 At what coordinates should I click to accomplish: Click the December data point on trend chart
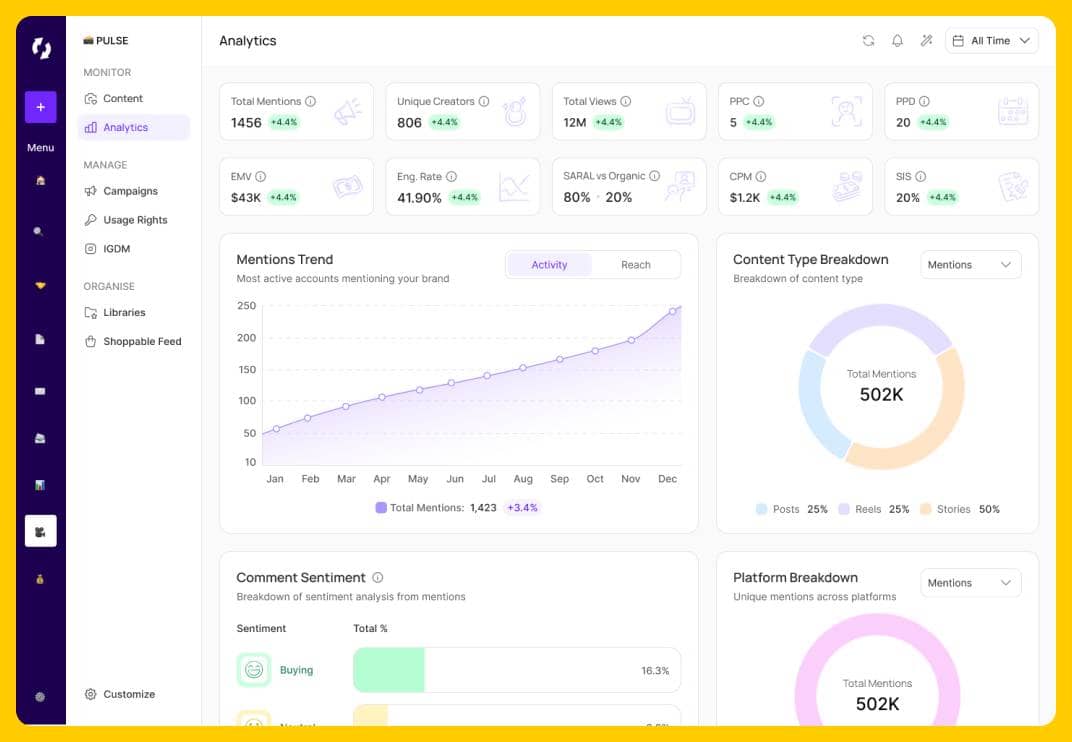(673, 311)
